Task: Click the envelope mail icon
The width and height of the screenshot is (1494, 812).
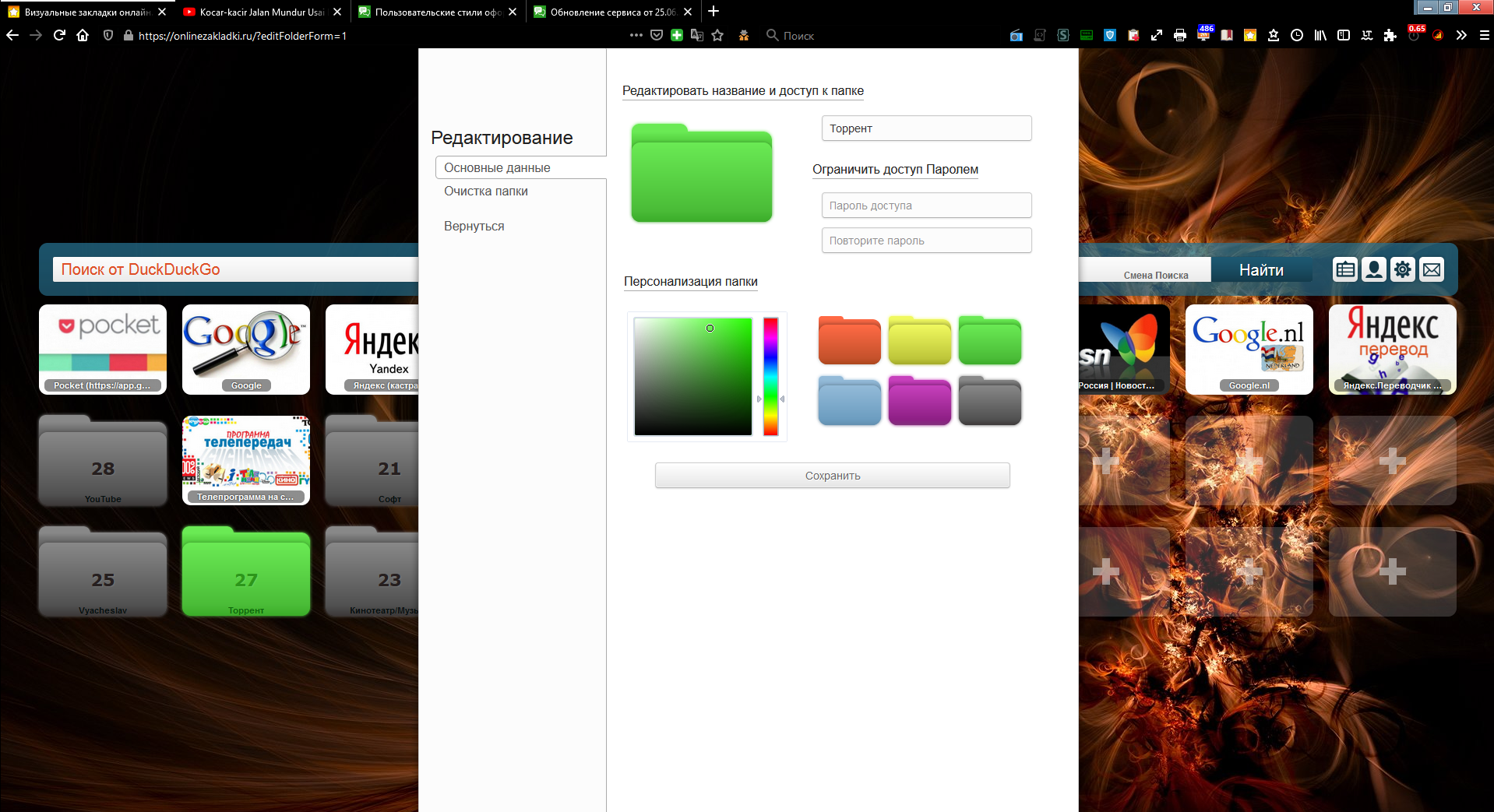Action: point(1431,269)
